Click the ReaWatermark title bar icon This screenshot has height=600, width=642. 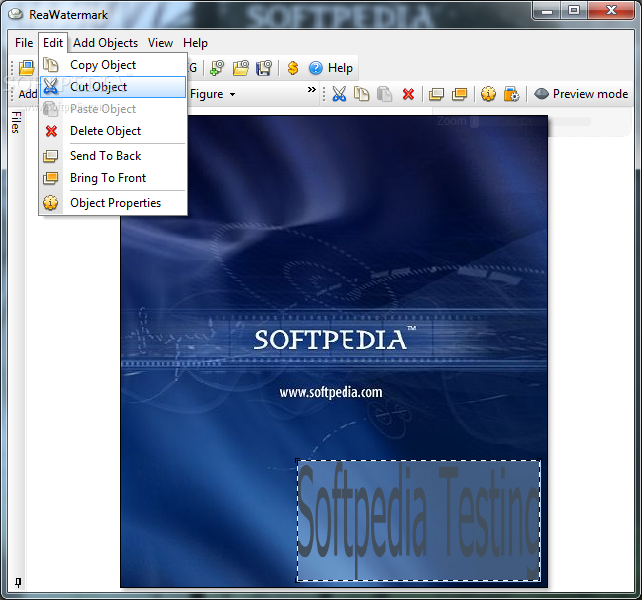click(16, 14)
